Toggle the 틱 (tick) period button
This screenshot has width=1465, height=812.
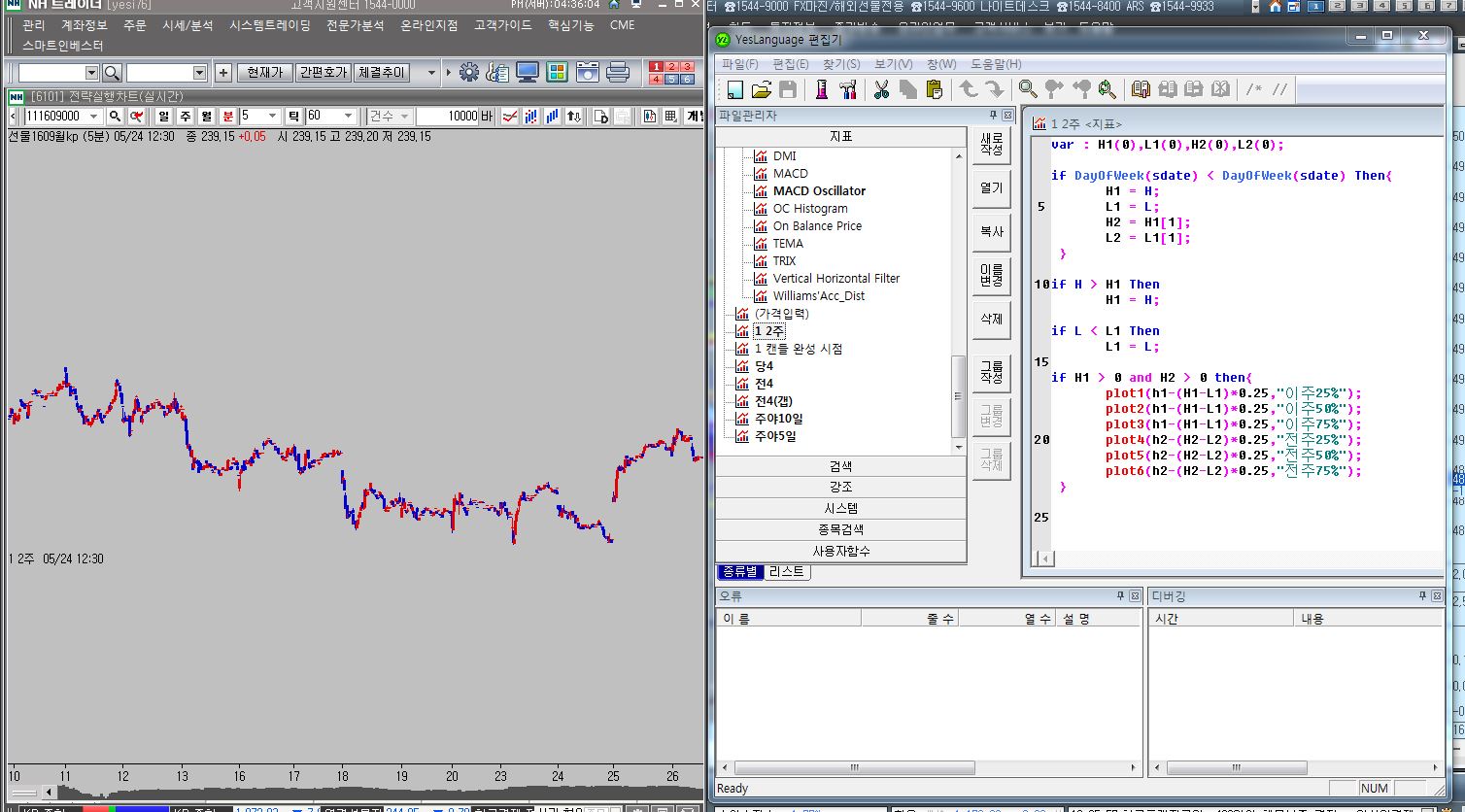tap(293, 116)
